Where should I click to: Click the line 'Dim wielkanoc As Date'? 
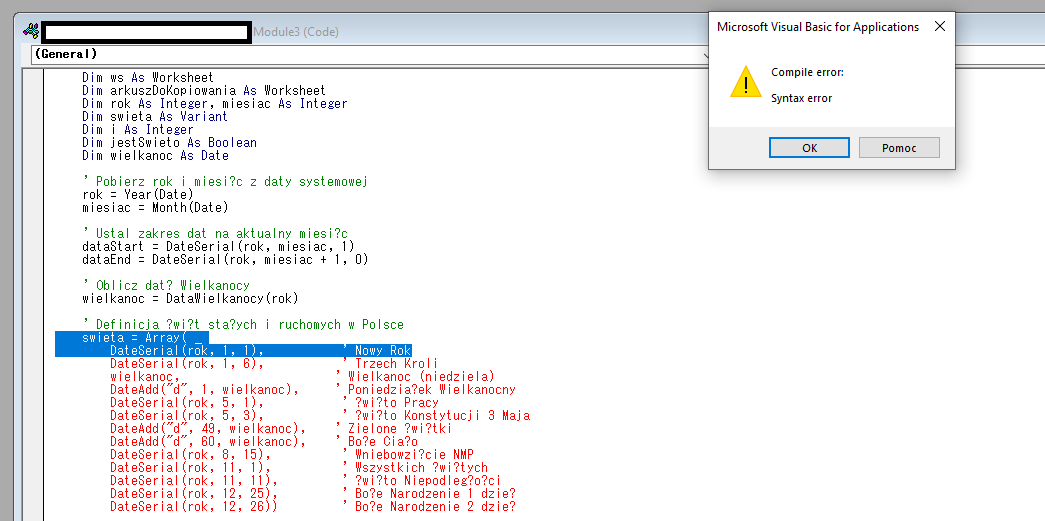pos(155,155)
